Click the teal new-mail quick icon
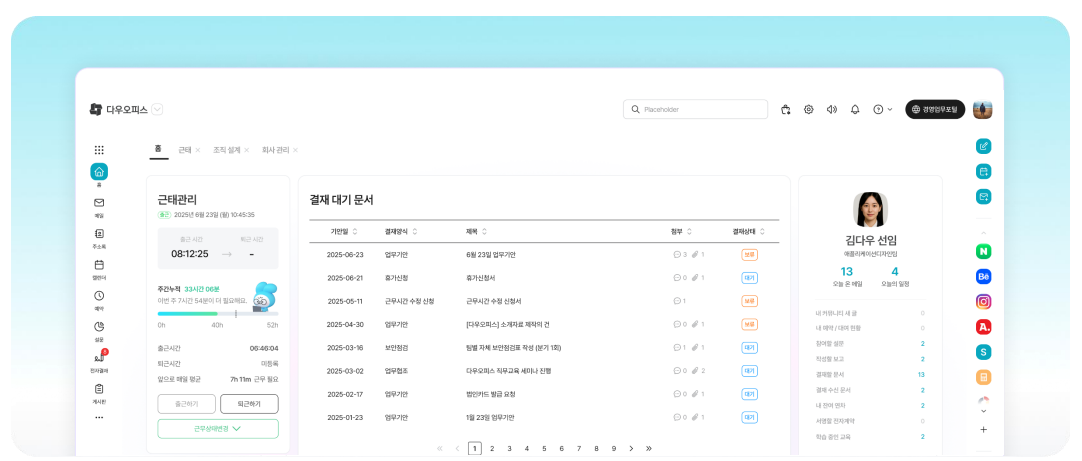 [x=983, y=197]
